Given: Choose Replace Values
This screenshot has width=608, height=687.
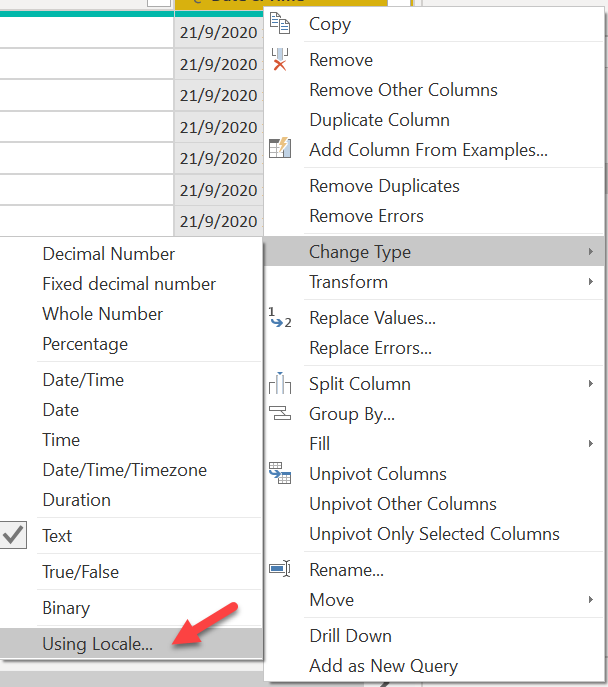Looking at the screenshot, I should coord(372,318).
